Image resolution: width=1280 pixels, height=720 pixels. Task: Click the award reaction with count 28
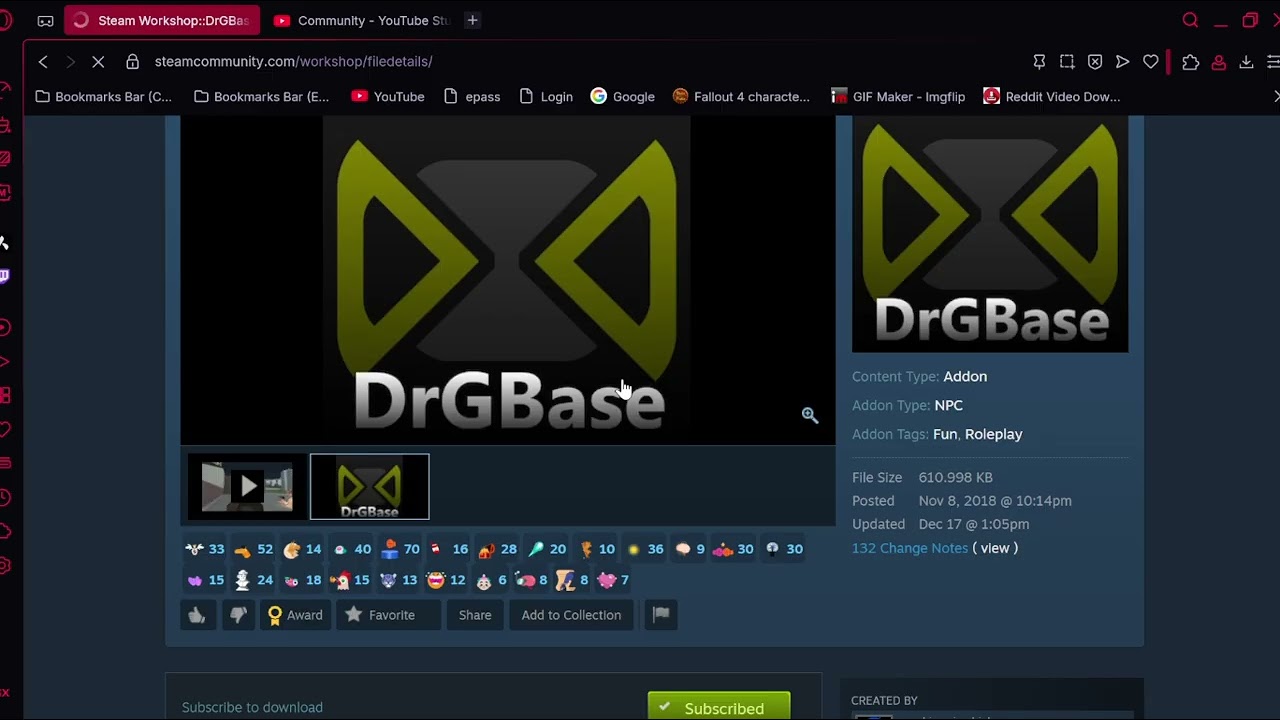498,549
